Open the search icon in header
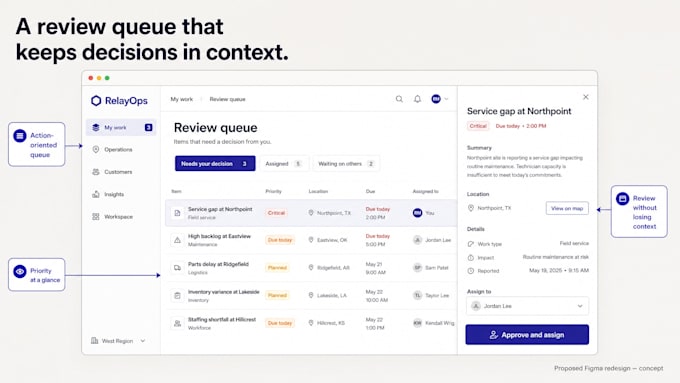680x383 pixels. (x=399, y=99)
